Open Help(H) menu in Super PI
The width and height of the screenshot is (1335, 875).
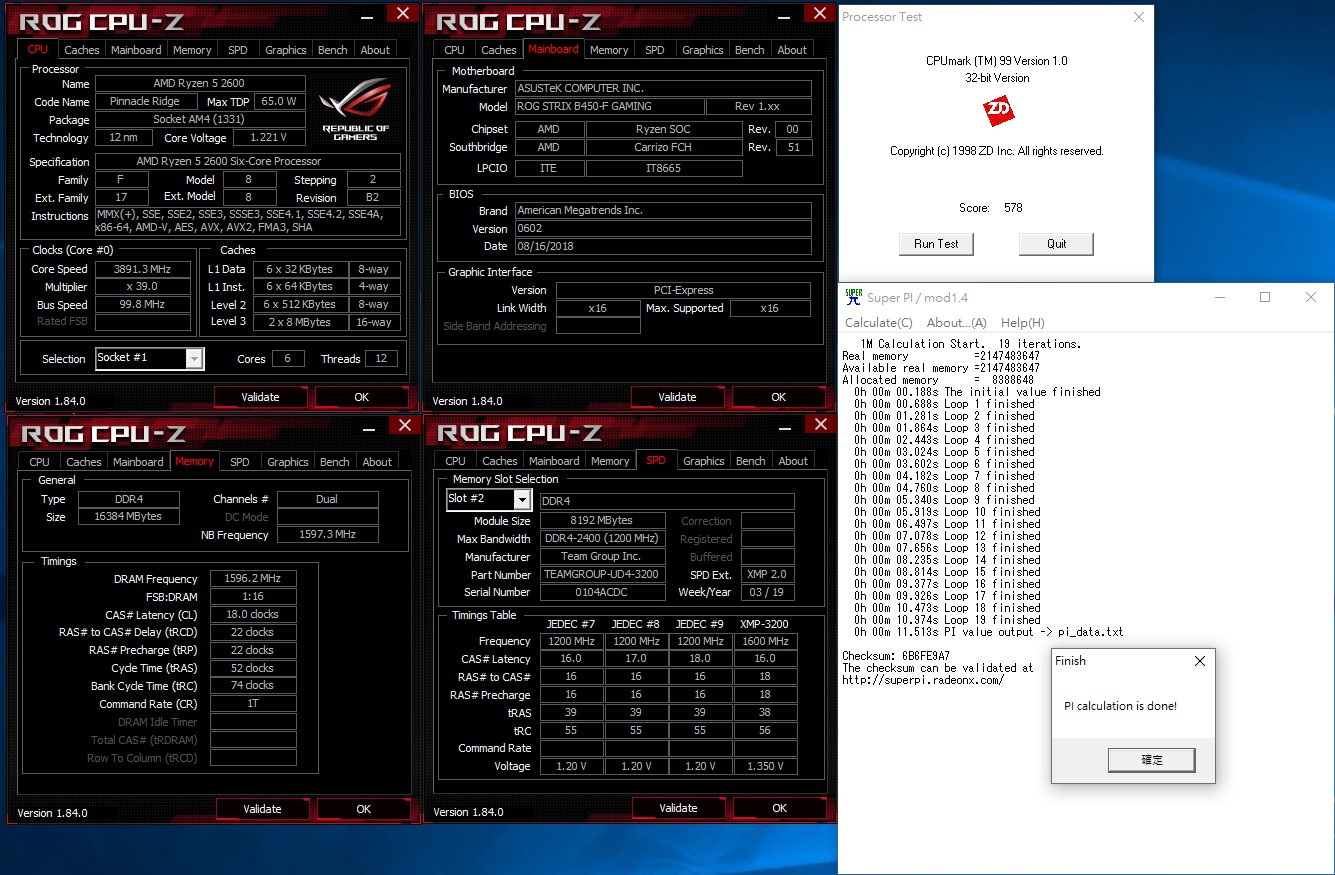tap(1023, 323)
